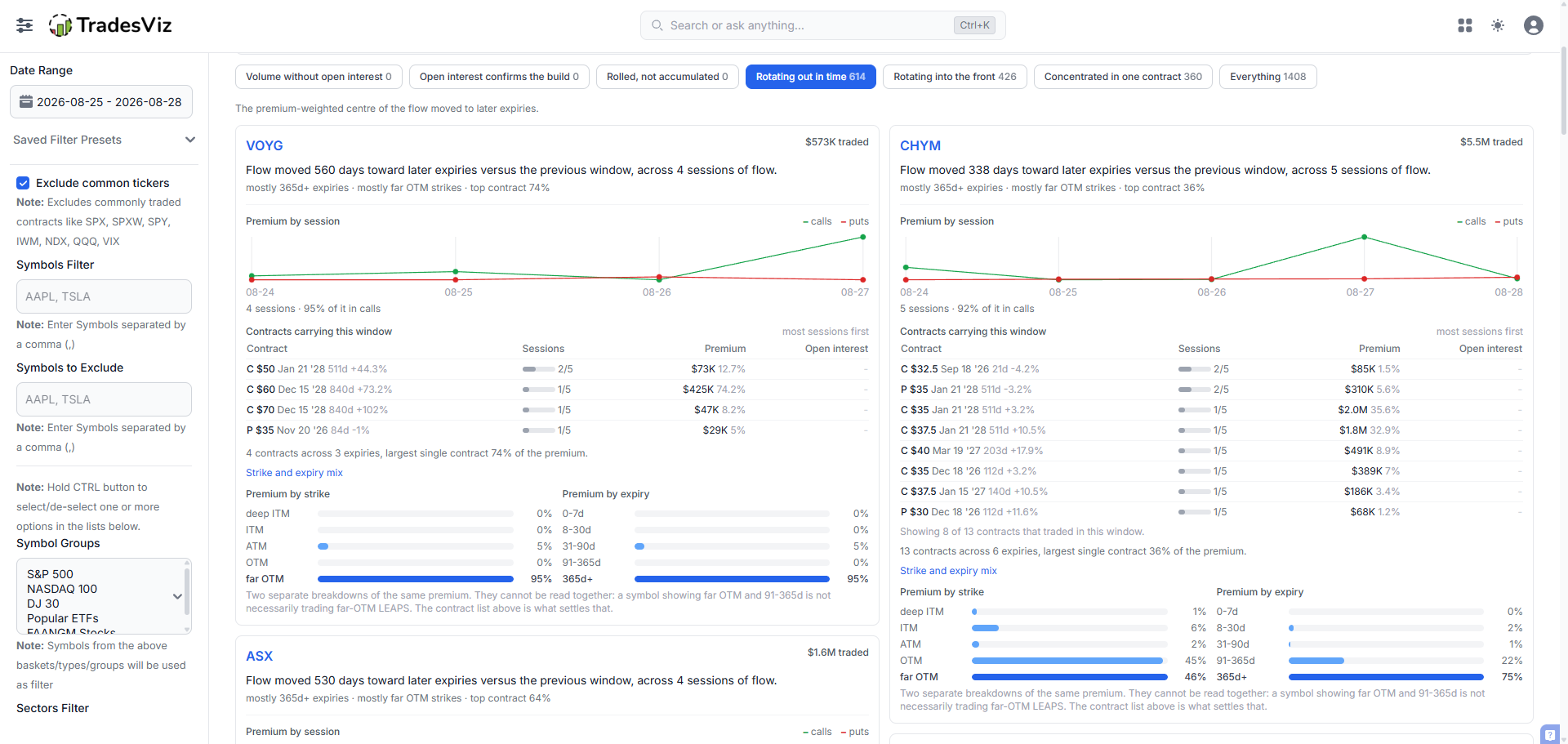Open the Concentrated in one contract tab
The height and width of the screenshot is (744, 1568).
1123,77
